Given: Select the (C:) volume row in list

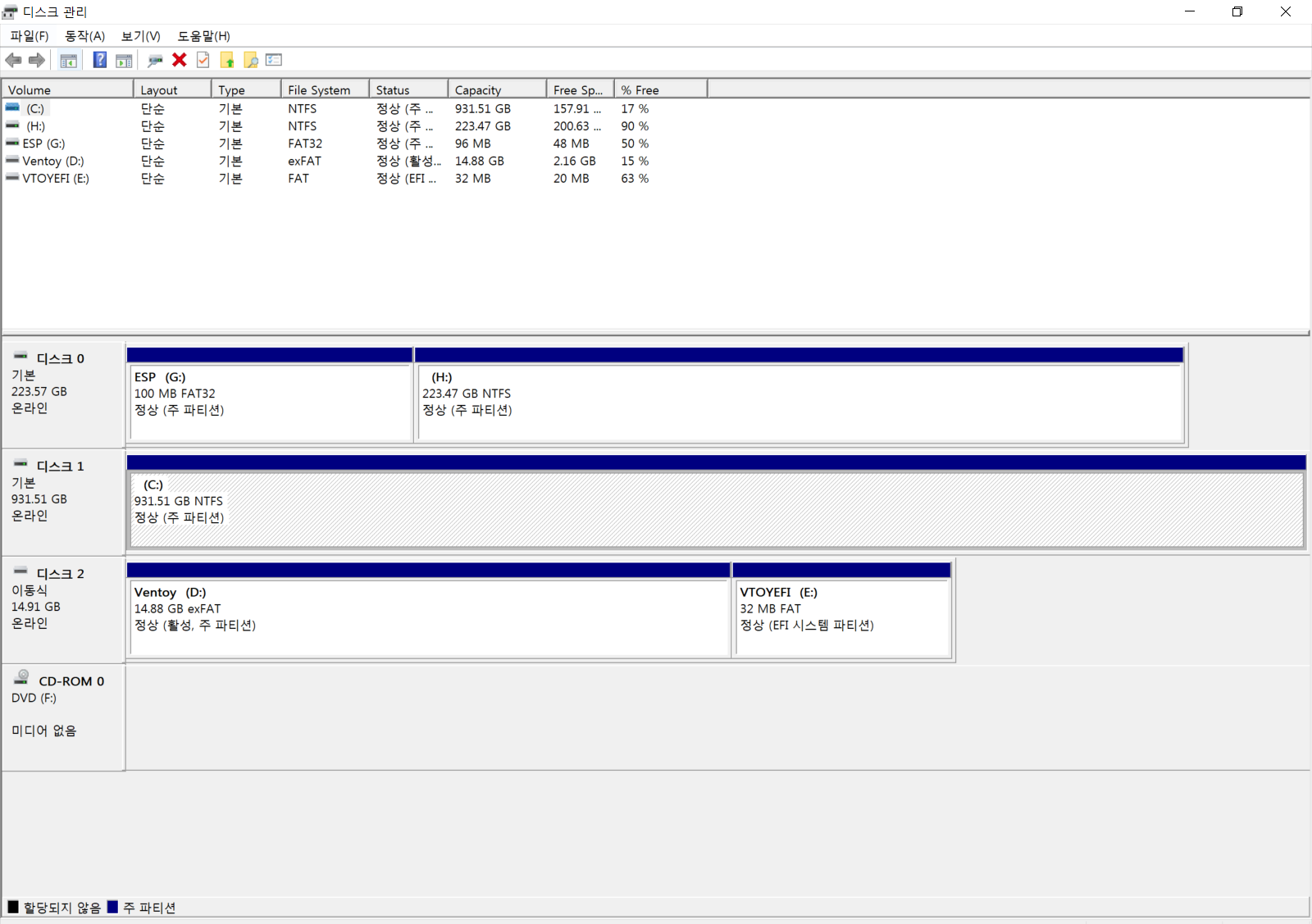Looking at the screenshot, I should tap(356, 108).
